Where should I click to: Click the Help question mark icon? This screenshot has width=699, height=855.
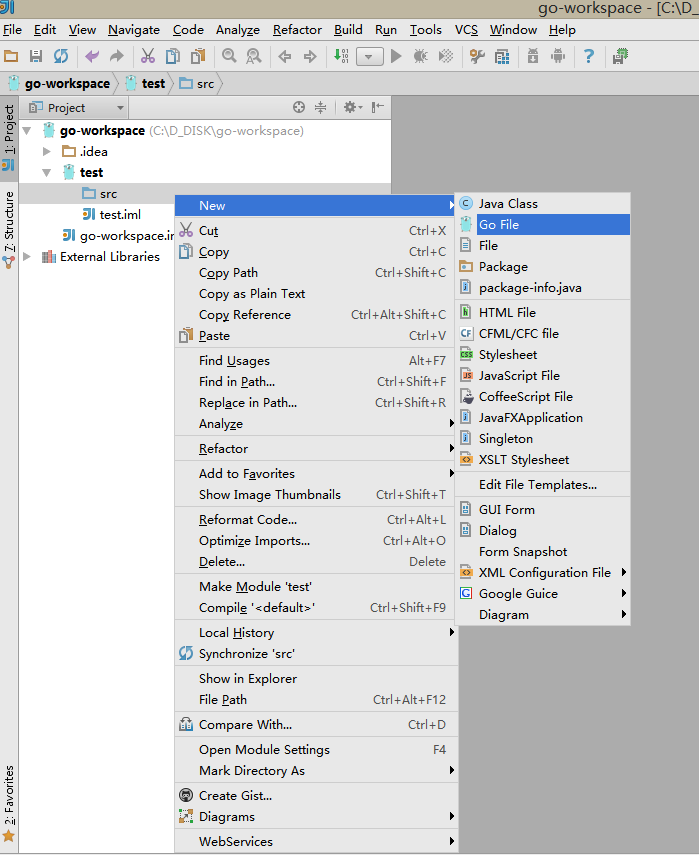pos(589,56)
